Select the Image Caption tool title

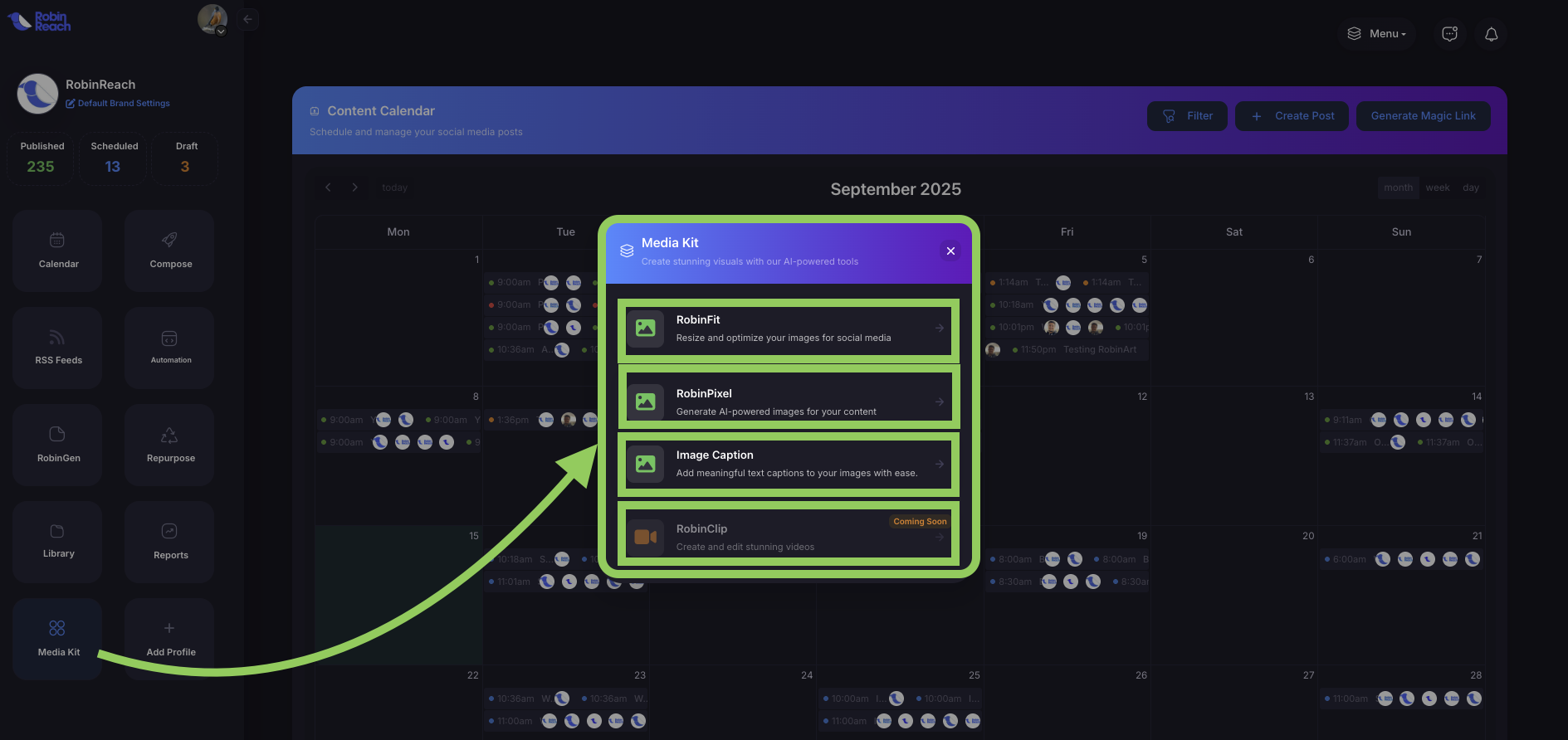click(x=715, y=455)
